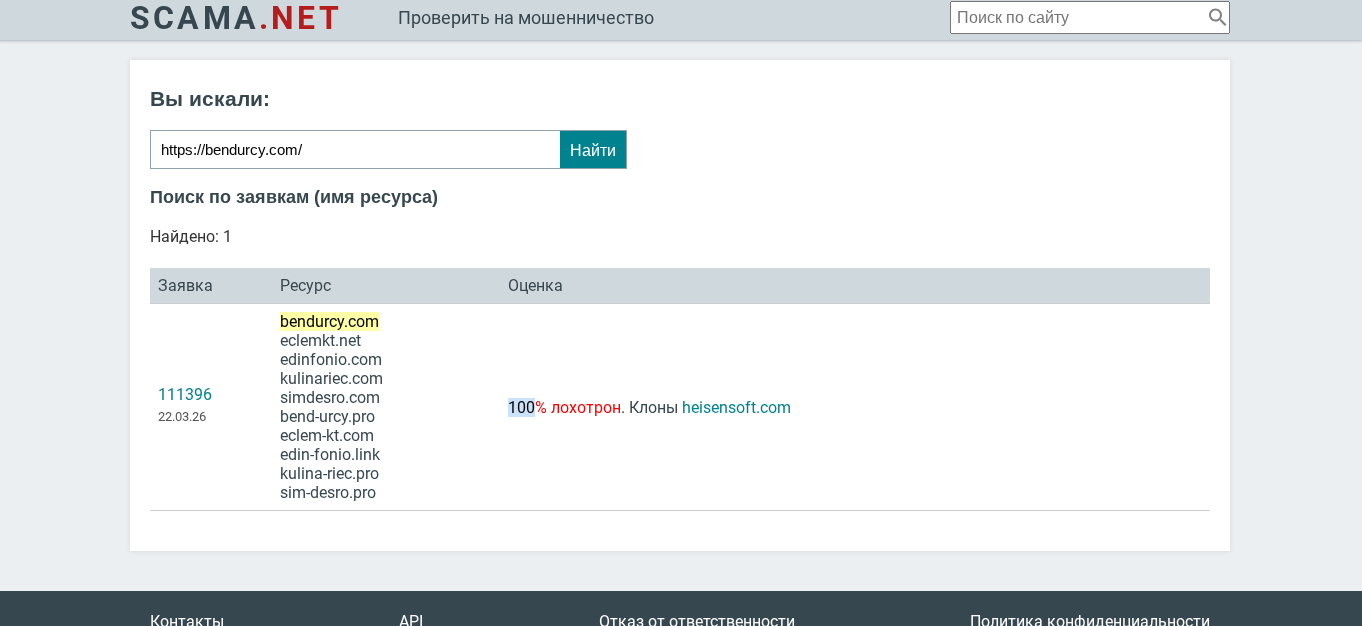Click the highlighted bendurcy.com resource entry

pos(329,322)
